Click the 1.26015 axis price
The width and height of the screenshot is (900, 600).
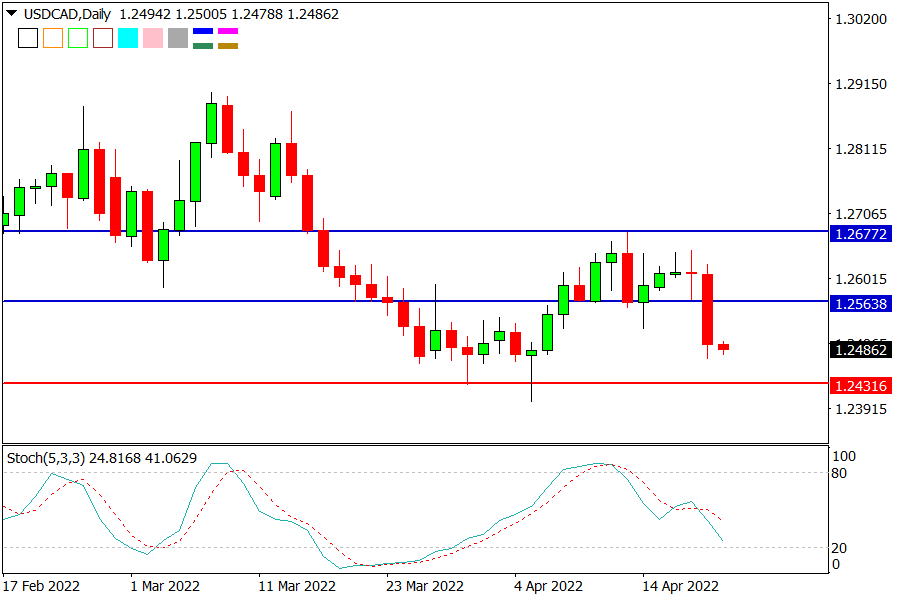tap(861, 279)
